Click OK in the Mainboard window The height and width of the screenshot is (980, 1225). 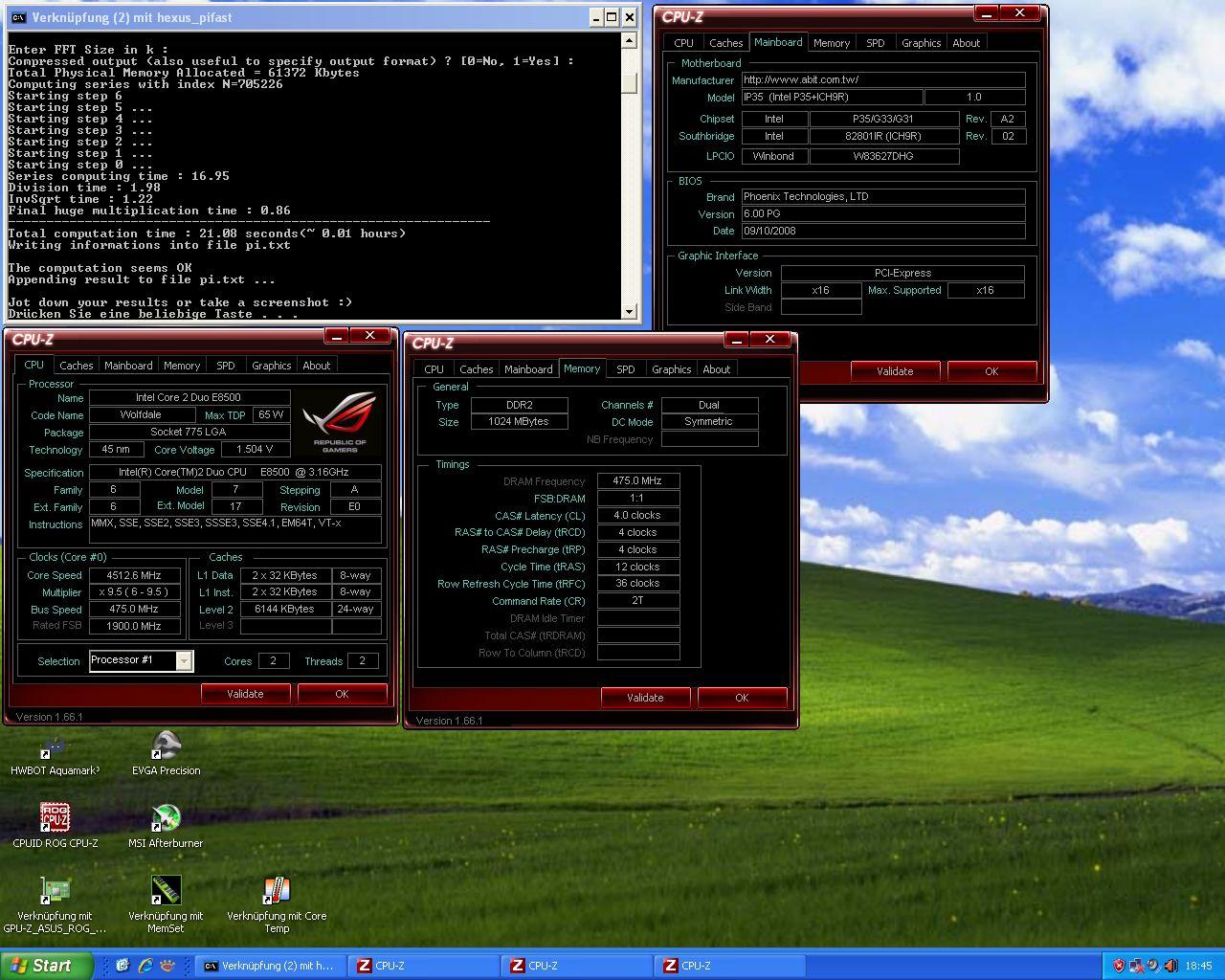point(992,371)
